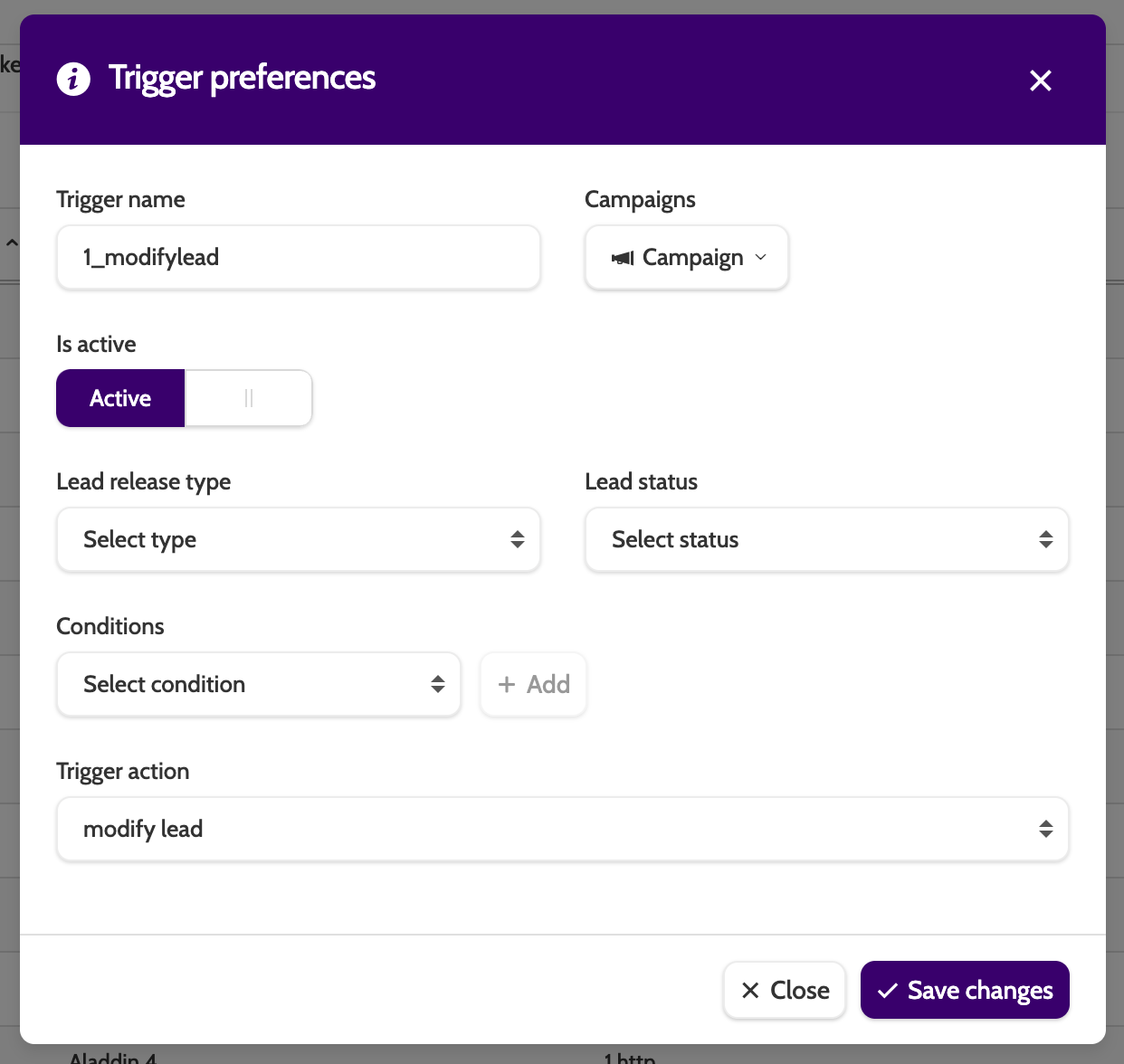Open the Lead status dropdown
Viewport: 1124px width, 1064px height.
(826, 539)
